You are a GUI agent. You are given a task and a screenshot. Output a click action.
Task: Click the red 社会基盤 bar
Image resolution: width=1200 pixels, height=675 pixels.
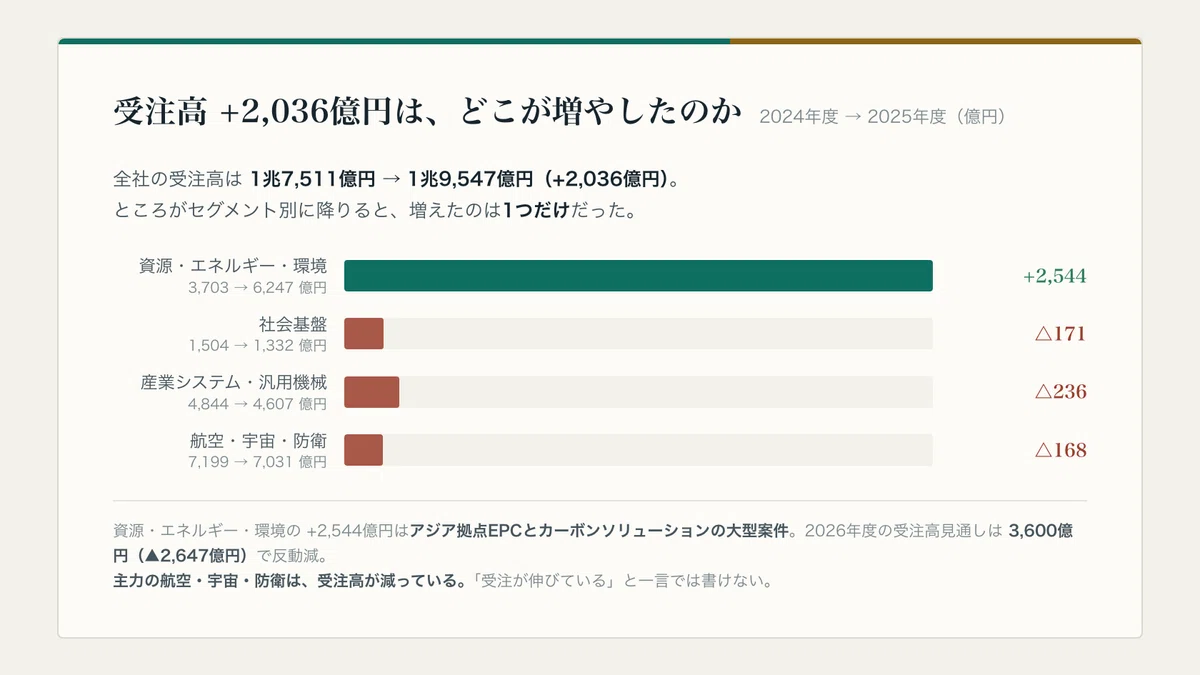(x=364, y=334)
